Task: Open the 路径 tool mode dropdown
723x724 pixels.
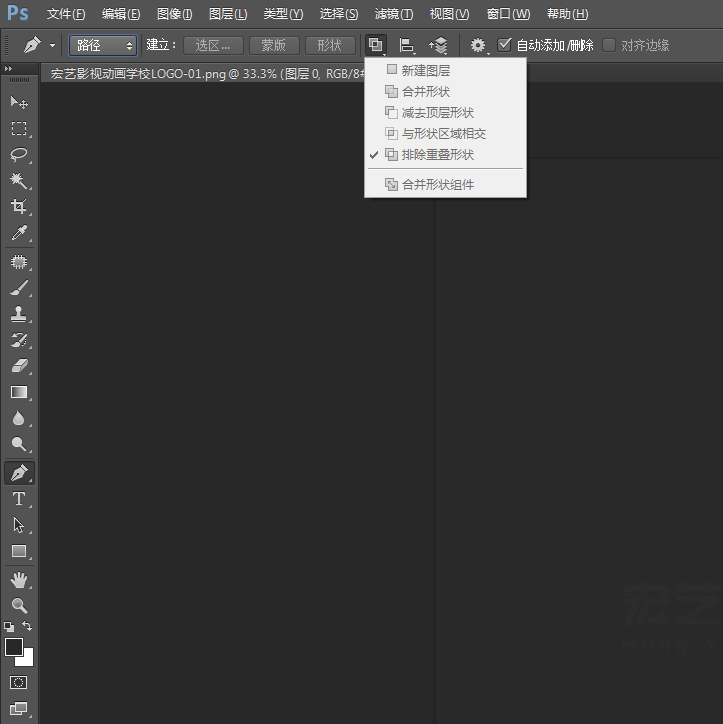Action: tap(103, 45)
